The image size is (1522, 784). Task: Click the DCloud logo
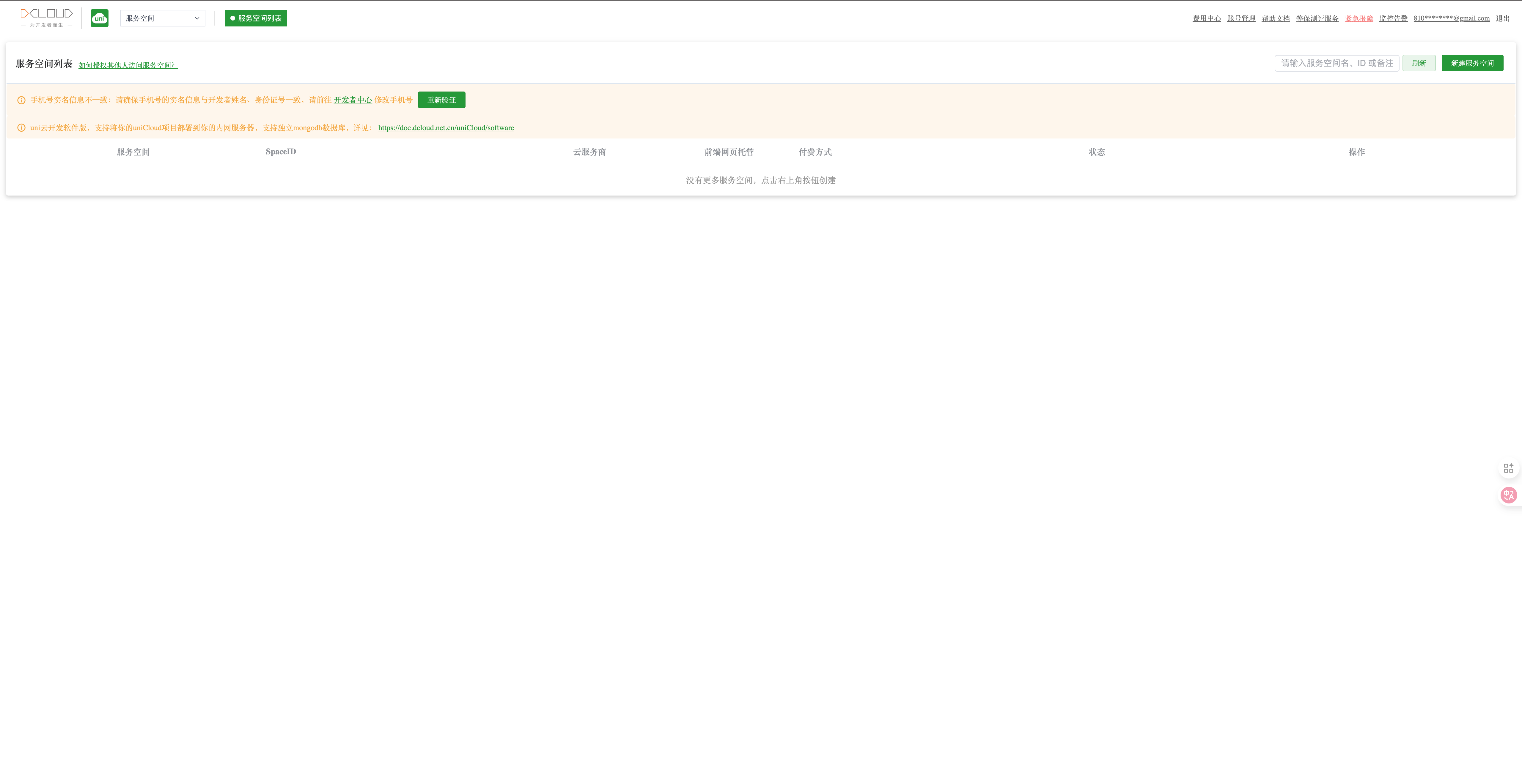[46, 17]
